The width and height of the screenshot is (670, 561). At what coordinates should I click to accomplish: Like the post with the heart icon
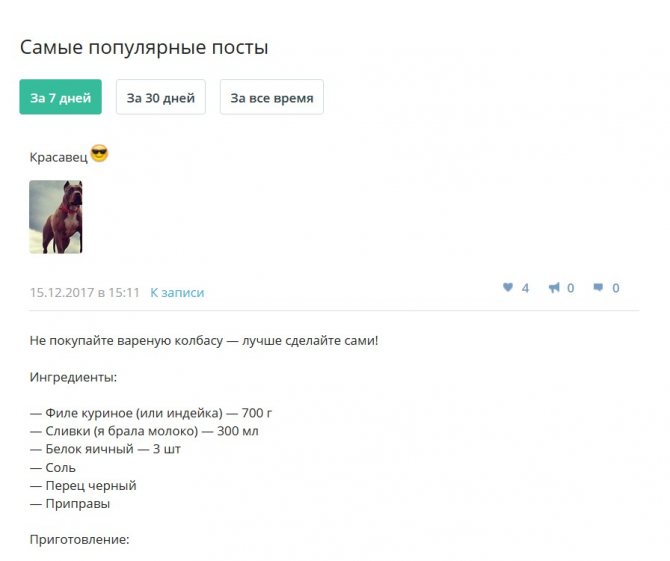click(x=508, y=288)
